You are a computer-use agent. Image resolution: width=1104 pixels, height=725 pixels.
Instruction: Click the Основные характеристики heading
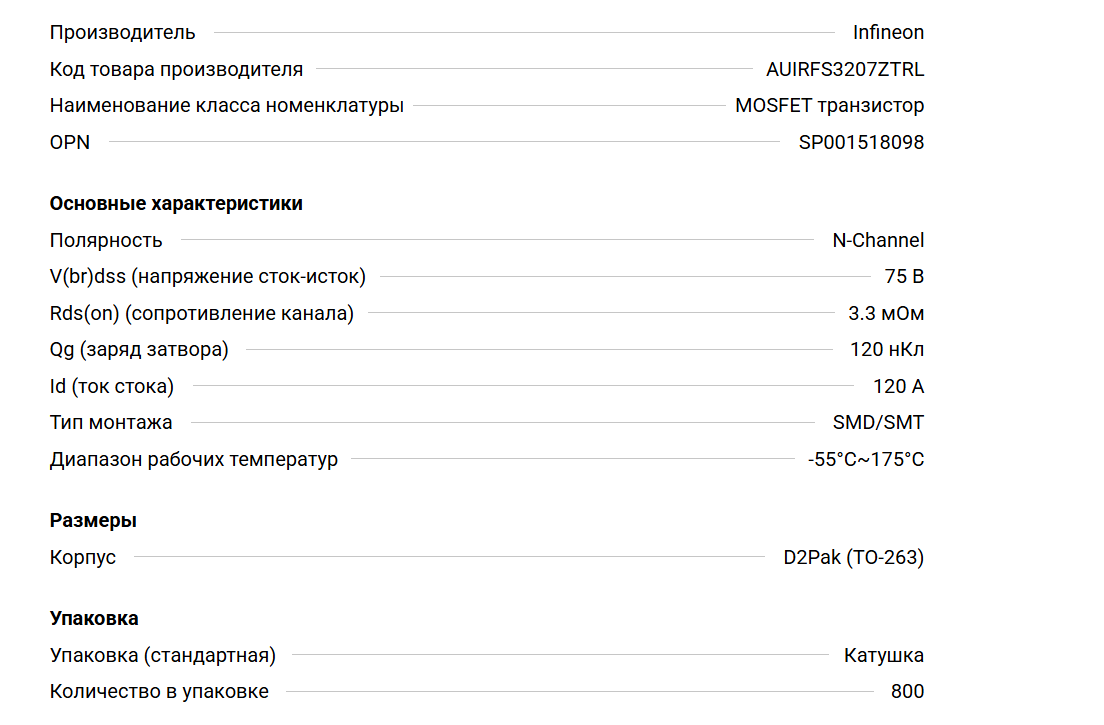176,204
